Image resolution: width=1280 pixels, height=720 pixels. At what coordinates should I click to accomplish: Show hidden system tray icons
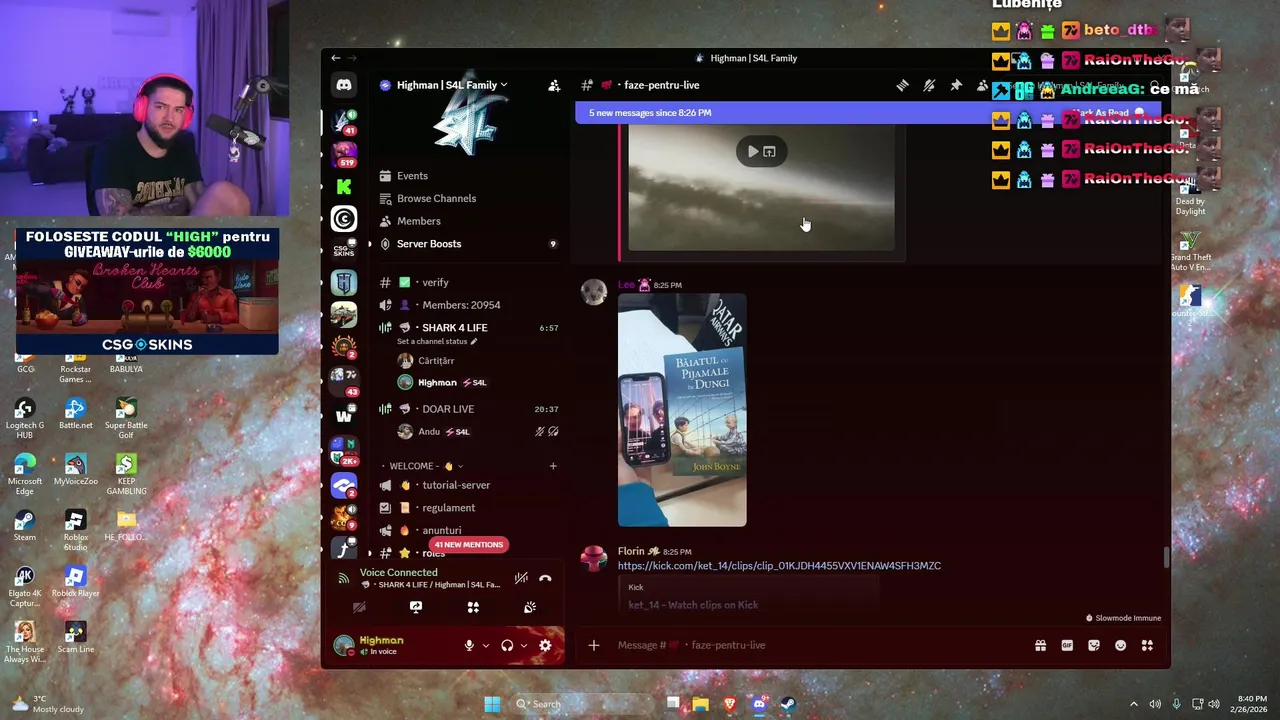1133,704
